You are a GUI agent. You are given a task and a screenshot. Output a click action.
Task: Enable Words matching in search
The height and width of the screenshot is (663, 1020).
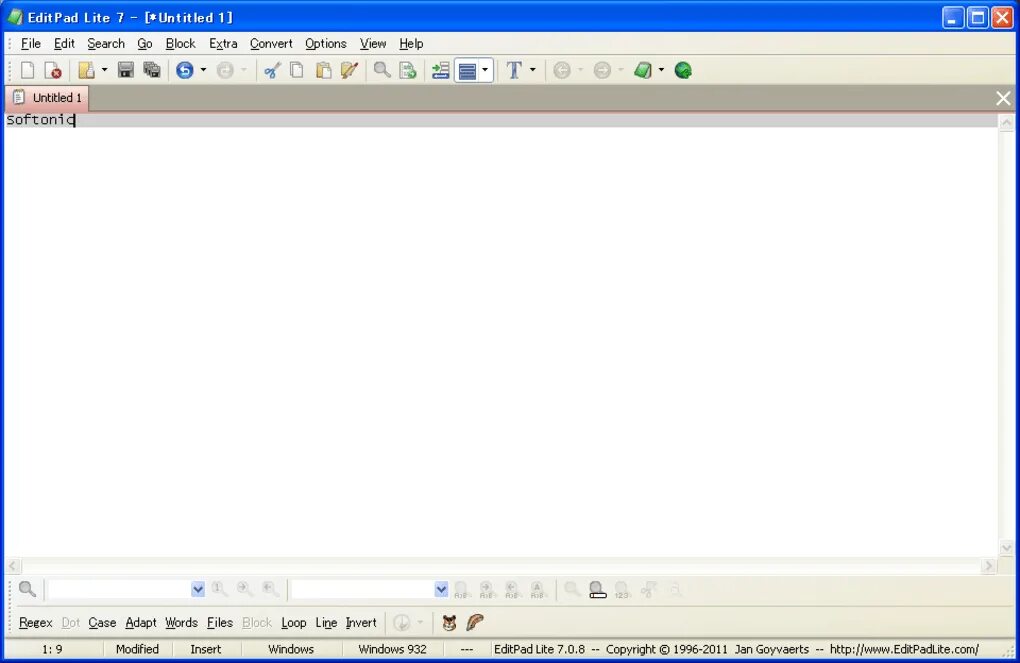181,622
